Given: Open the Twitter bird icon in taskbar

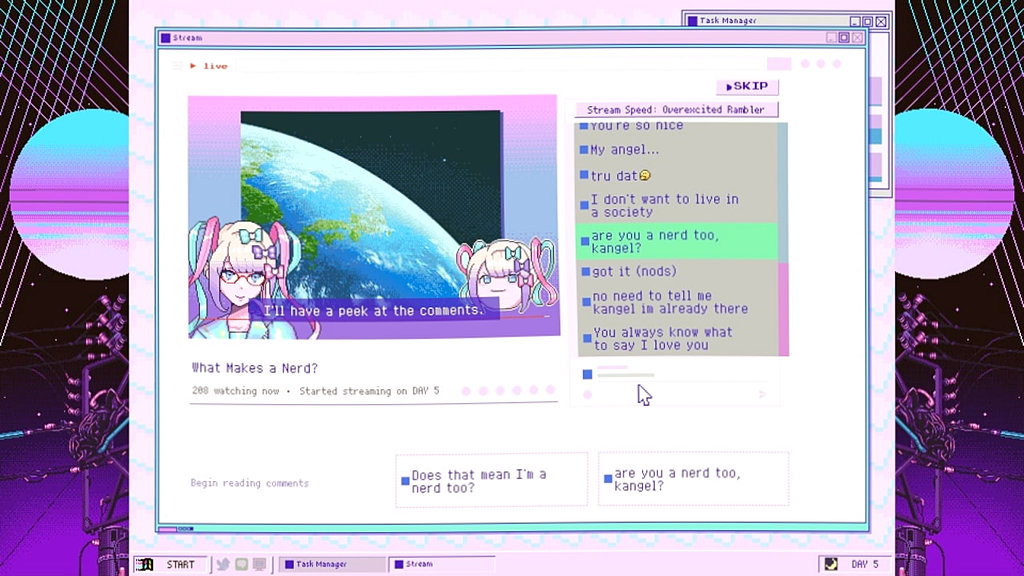Looking at the screenshot, I should click(223, 564).
